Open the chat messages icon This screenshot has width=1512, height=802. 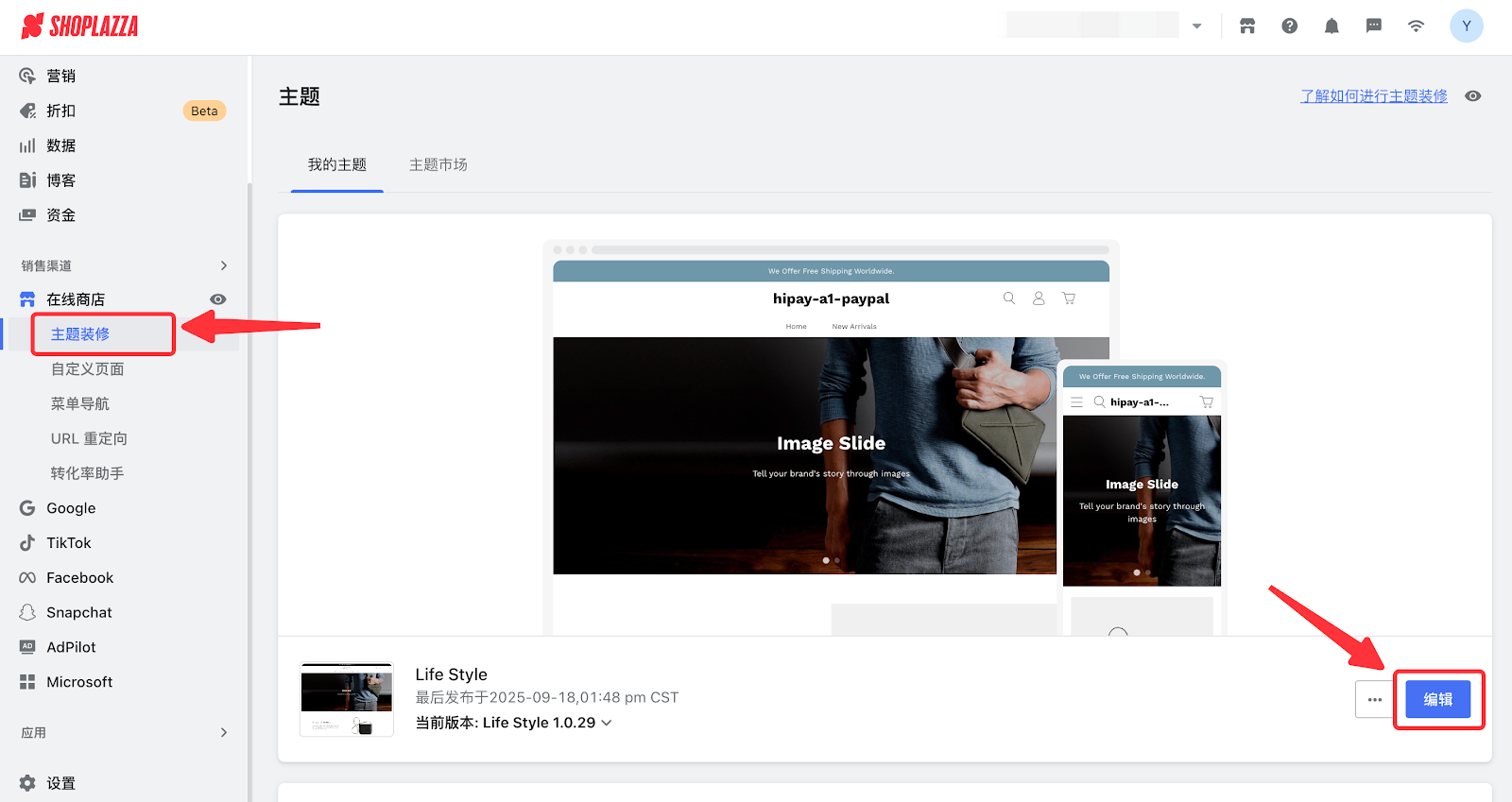click(1373, 26)
